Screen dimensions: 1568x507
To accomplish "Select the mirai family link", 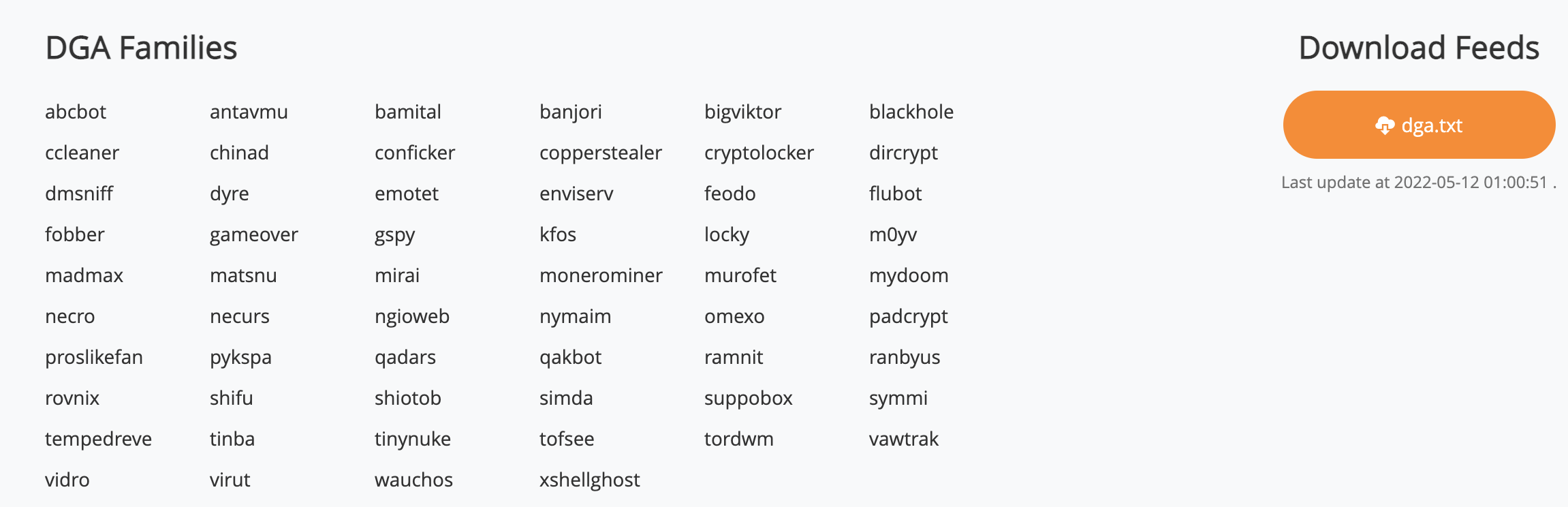I will (396, 275).
